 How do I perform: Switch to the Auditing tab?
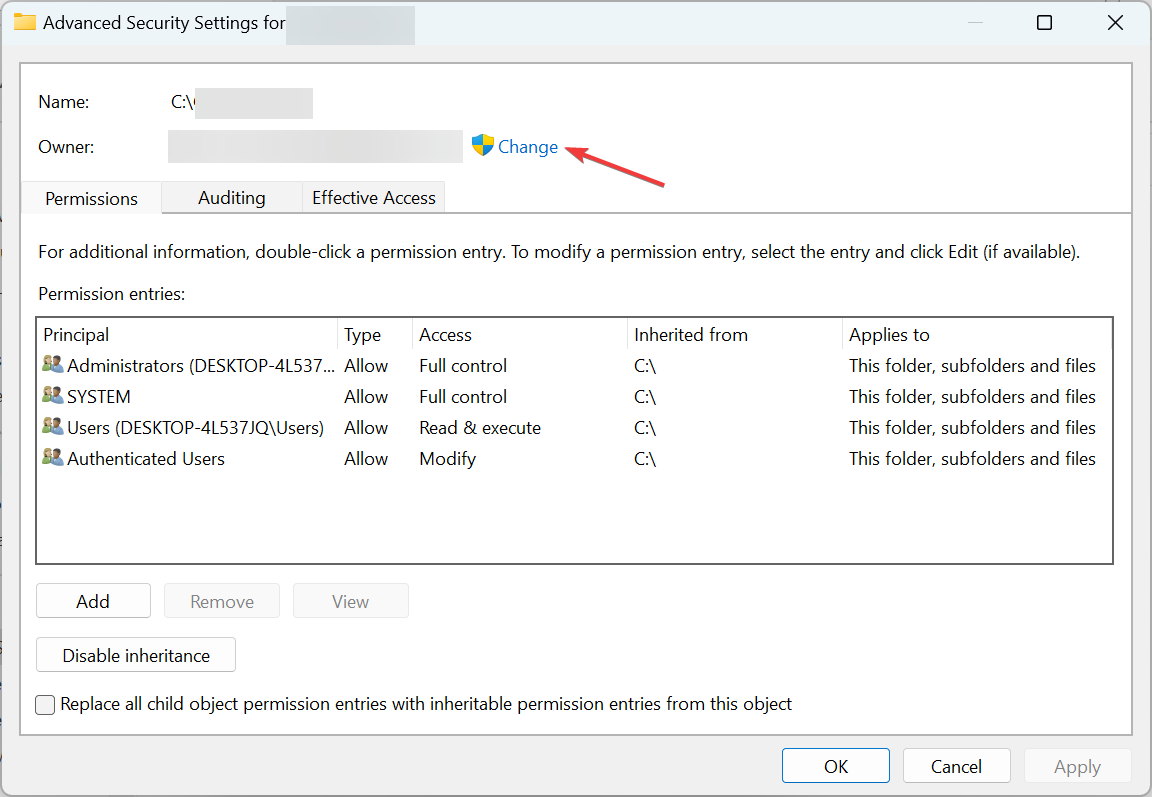tap(232, 198)
